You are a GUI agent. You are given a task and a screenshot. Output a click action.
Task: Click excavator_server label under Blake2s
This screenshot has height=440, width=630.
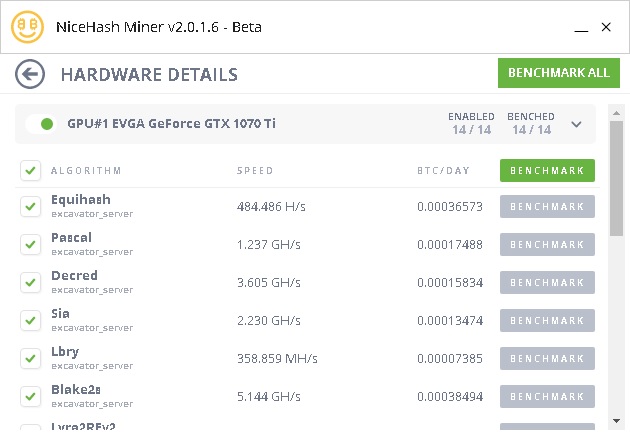pos(92,404)
